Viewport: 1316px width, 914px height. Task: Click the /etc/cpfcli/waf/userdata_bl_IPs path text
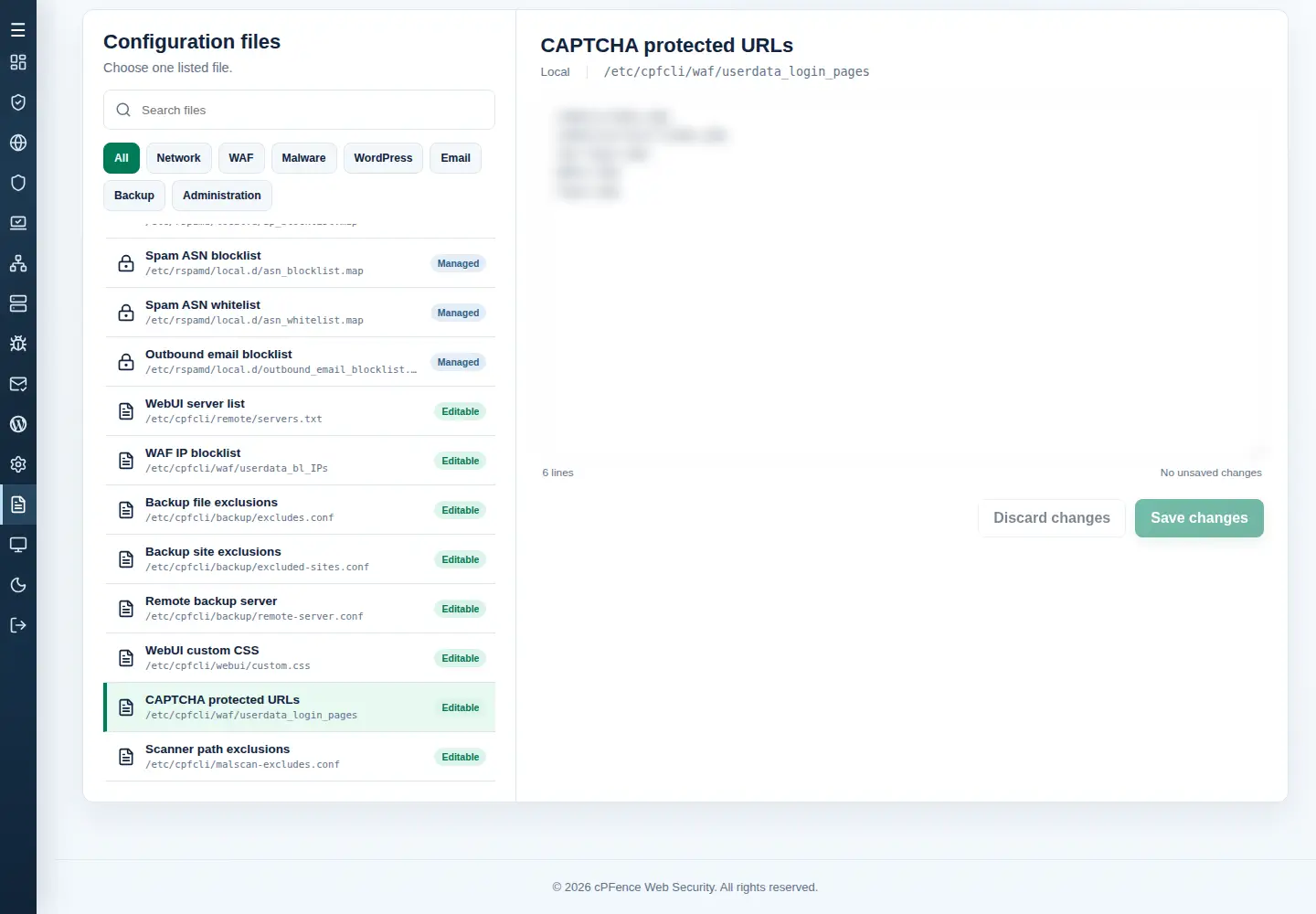[236, 468]
